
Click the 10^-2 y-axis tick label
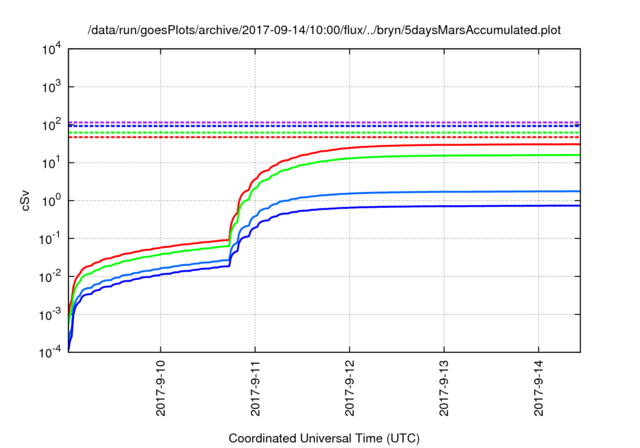click(x=52, y=276)
